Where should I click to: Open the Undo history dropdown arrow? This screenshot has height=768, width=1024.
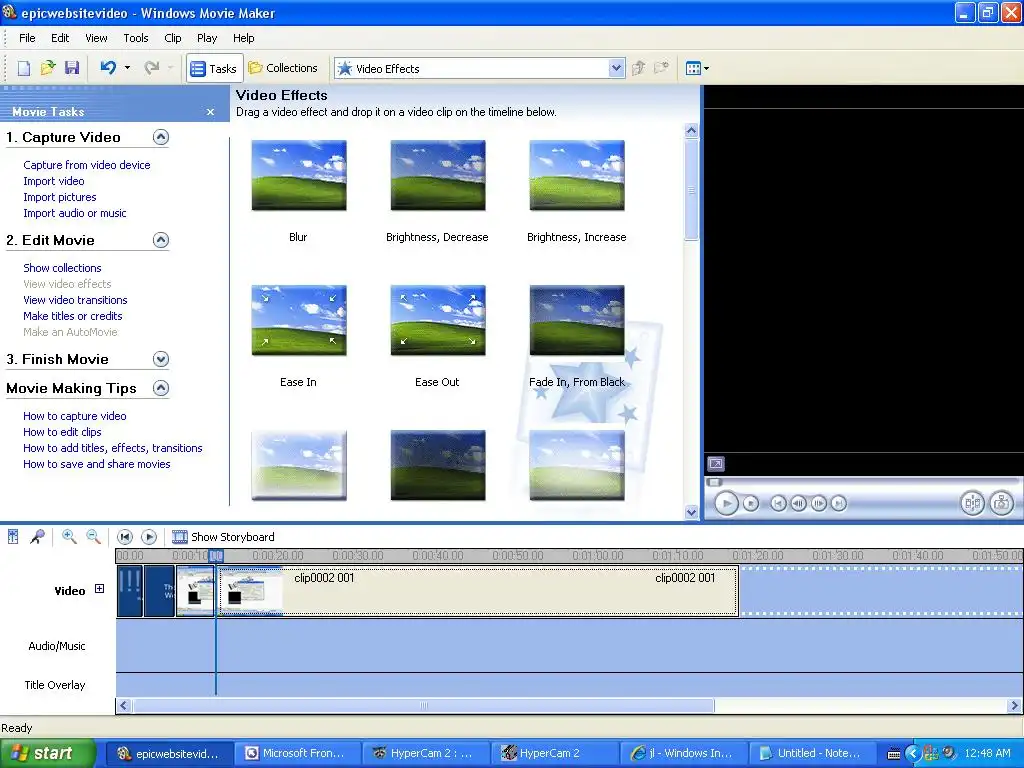tap(127, 67)
